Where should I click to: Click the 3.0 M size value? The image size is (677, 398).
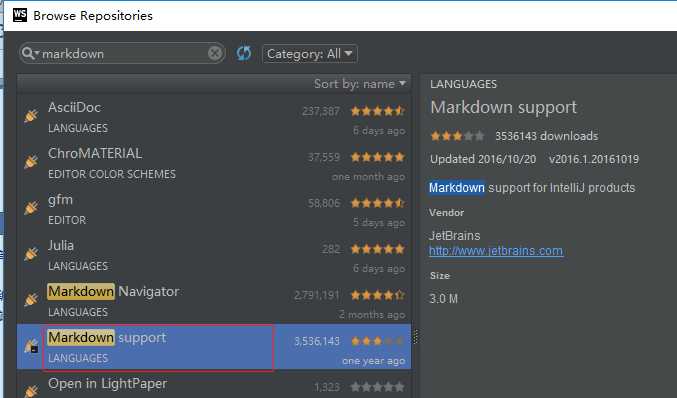pos(443,299)
